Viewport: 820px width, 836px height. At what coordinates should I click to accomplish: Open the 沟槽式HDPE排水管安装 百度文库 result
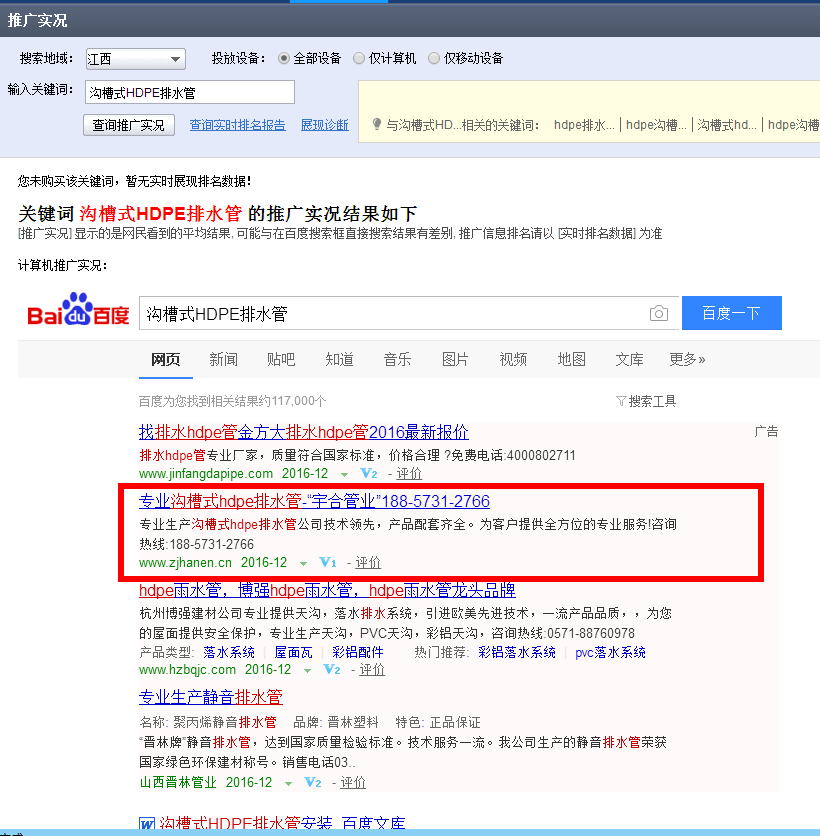282,823
